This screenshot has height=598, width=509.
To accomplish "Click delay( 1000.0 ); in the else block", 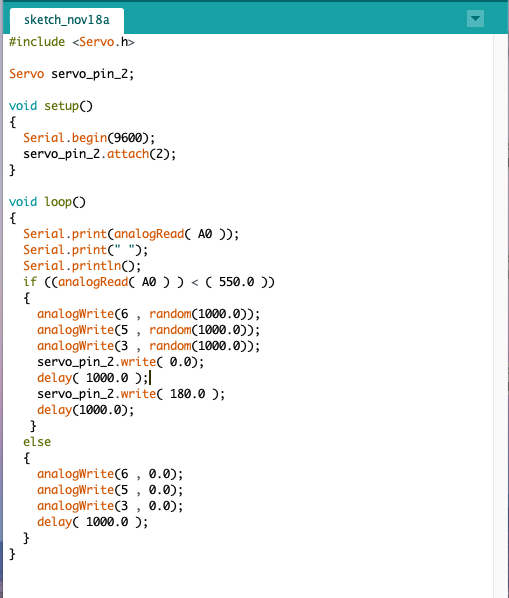I will tap(92, 522).
